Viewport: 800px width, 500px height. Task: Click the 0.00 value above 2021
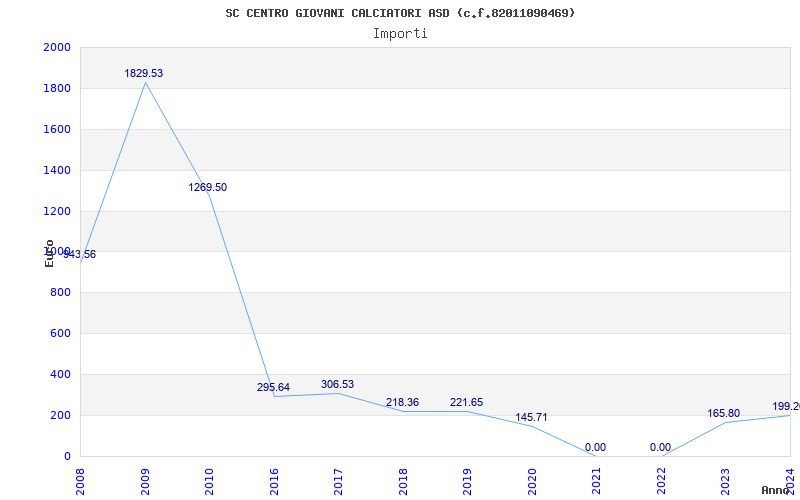pyautogui.click(x=595, y=447)
